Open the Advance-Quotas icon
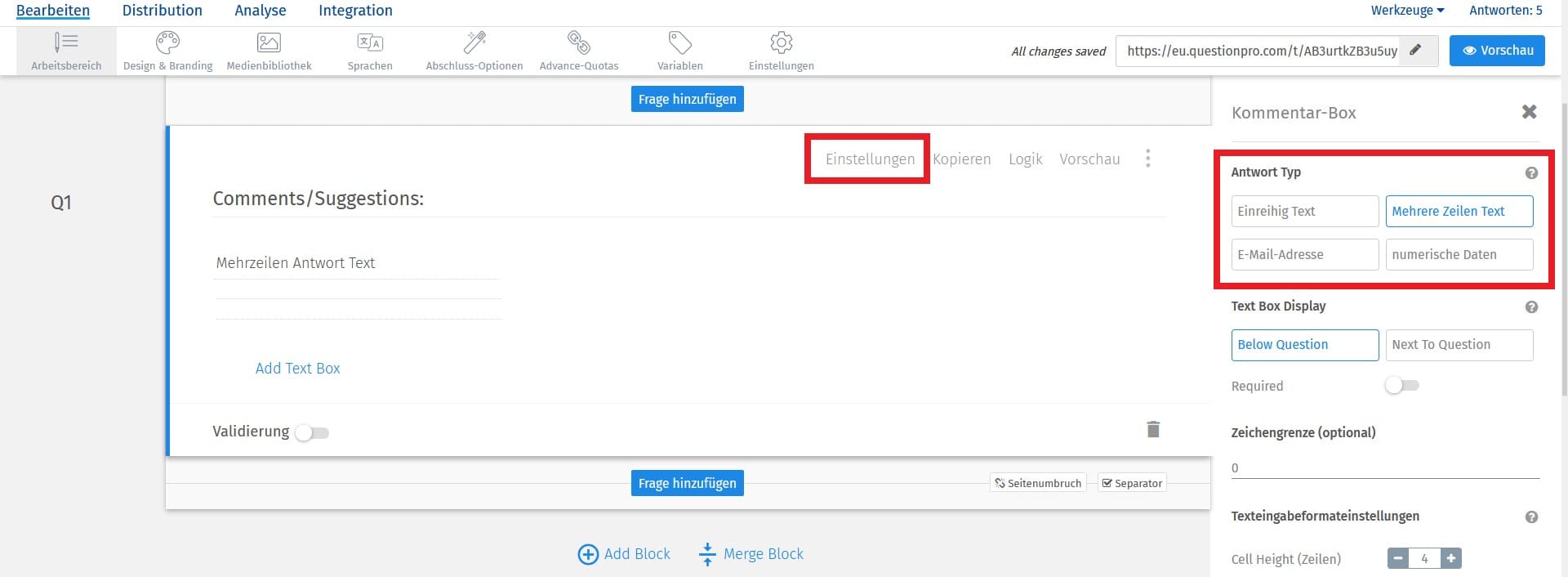Viewport: 1568px width, 577px height. [x=579, y=42]
